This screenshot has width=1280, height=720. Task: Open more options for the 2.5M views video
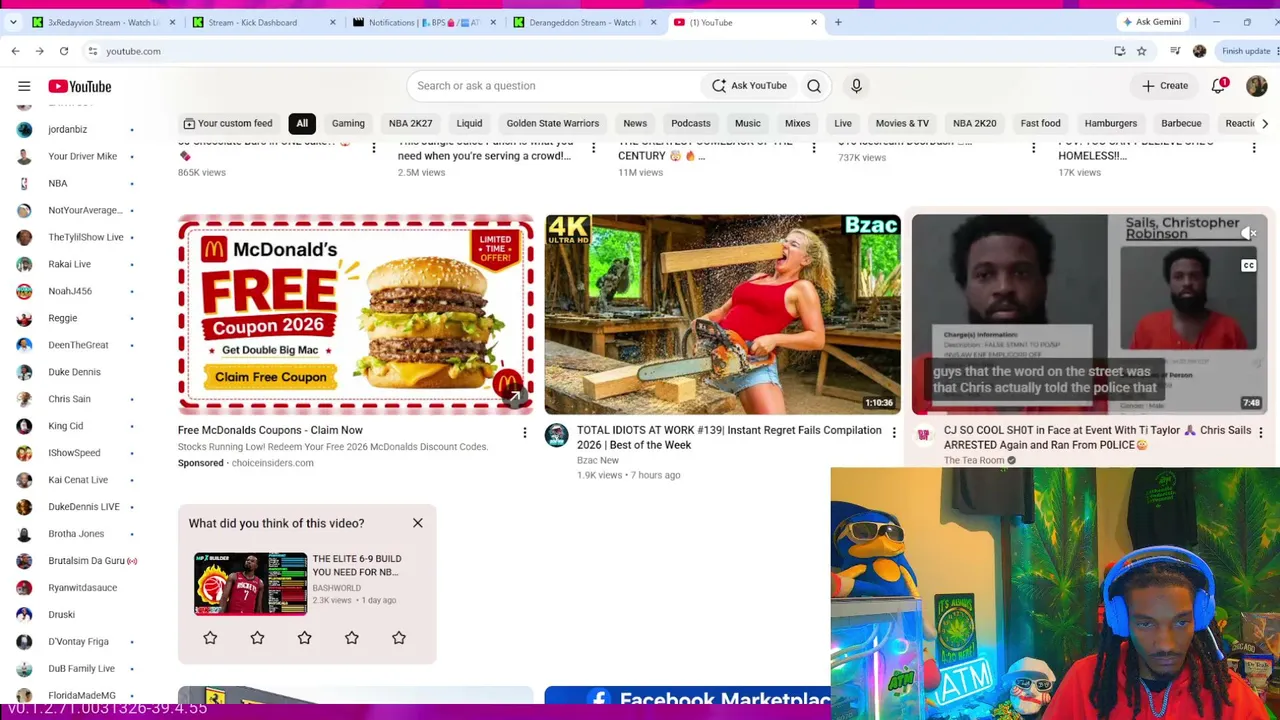coord(593,149)
